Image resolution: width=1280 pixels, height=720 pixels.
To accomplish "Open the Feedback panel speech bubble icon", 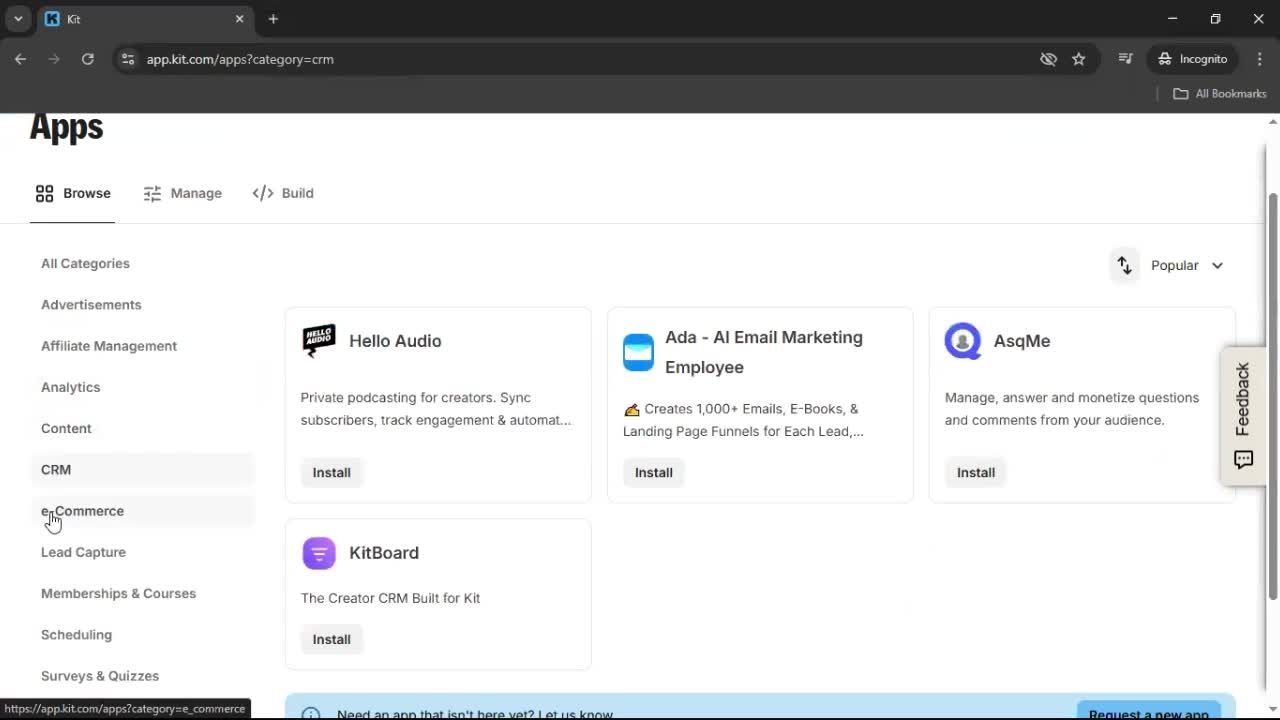I will pos(1243,459).
